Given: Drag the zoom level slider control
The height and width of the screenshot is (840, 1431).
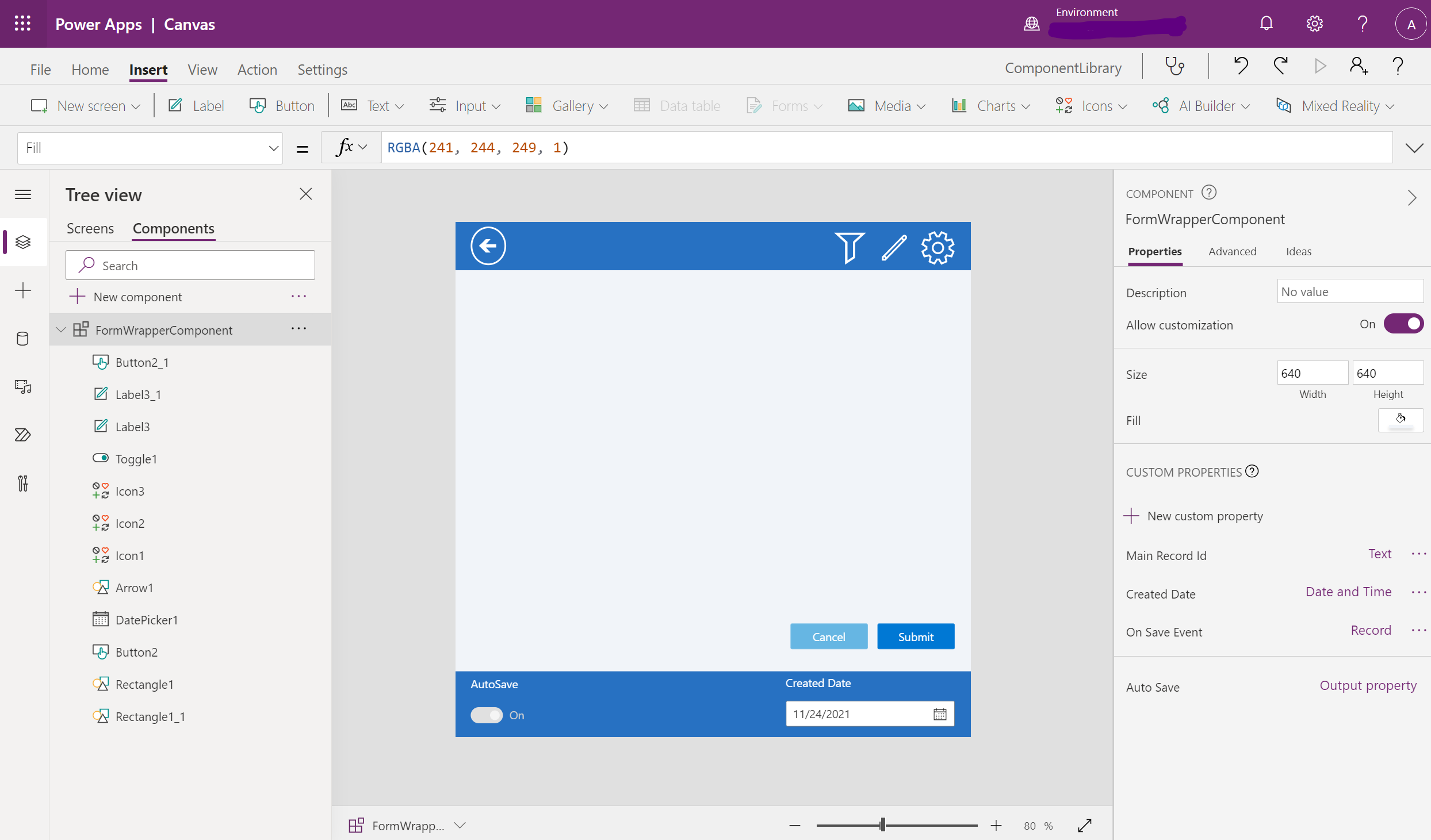Looking at the screenshot, I should (882, 824).
